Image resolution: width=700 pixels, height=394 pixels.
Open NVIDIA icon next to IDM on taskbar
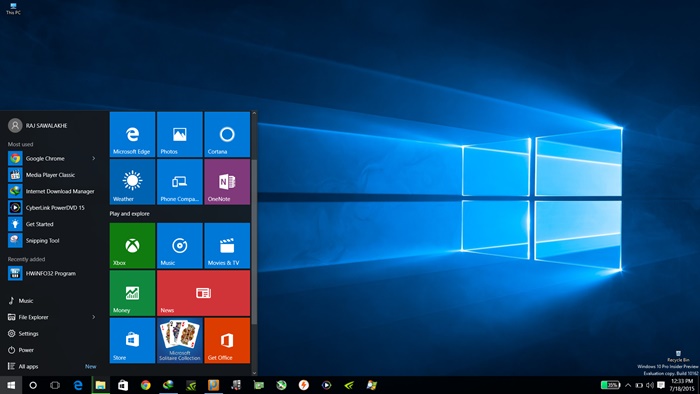(191, 385)
